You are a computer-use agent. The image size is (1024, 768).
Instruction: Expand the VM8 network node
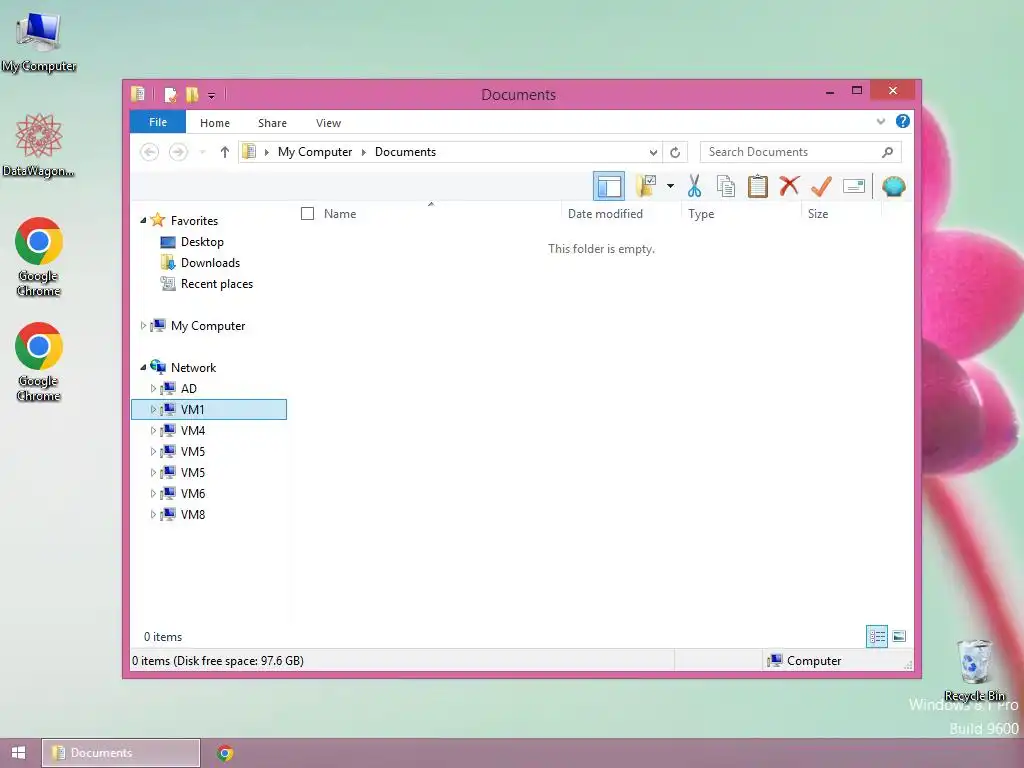153,515
